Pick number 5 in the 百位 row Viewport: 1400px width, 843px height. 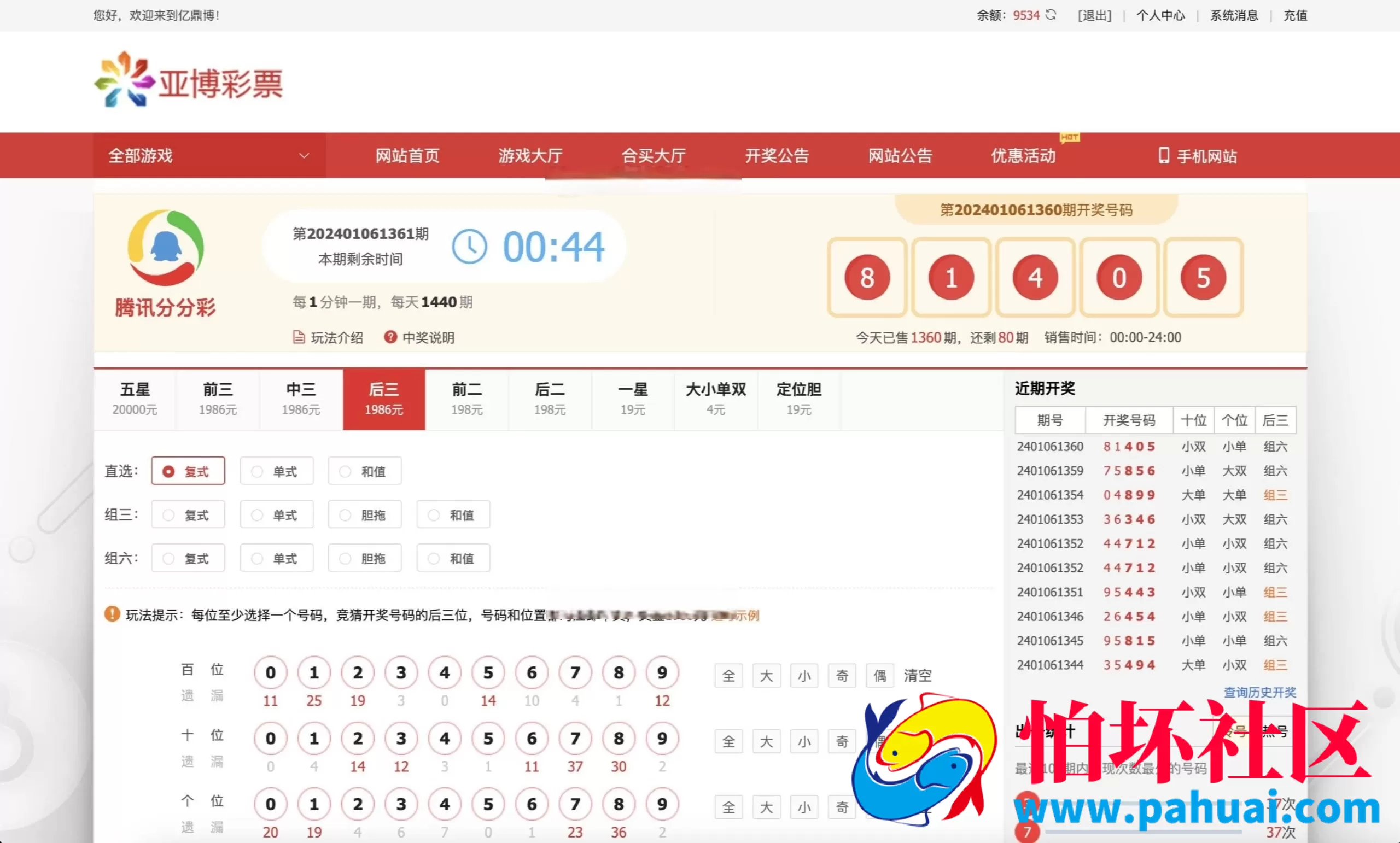click(x=488, y=672)
